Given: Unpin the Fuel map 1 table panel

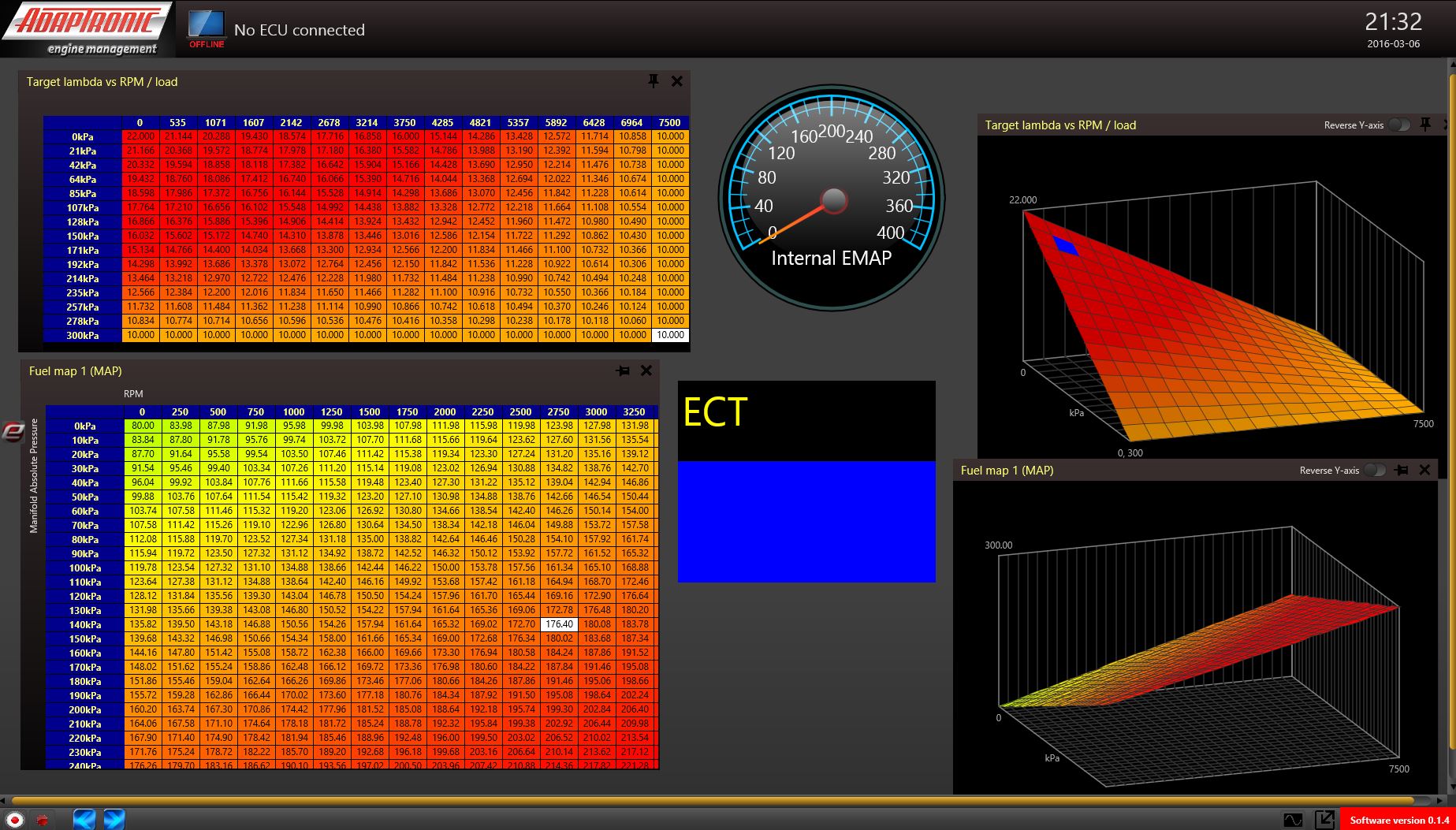Looking at the screenshot, I should [x=623, y=370].
